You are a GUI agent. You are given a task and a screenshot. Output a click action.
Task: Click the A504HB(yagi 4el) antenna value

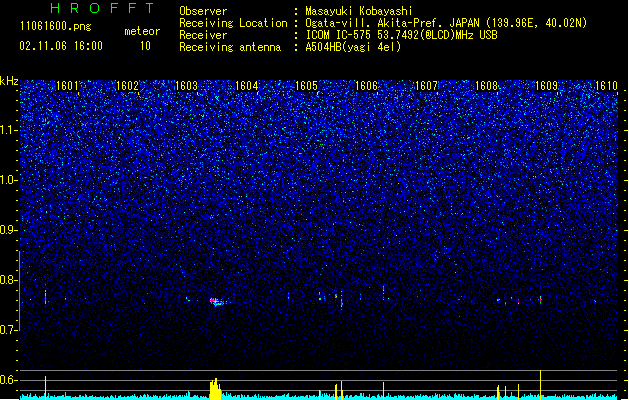353,47
